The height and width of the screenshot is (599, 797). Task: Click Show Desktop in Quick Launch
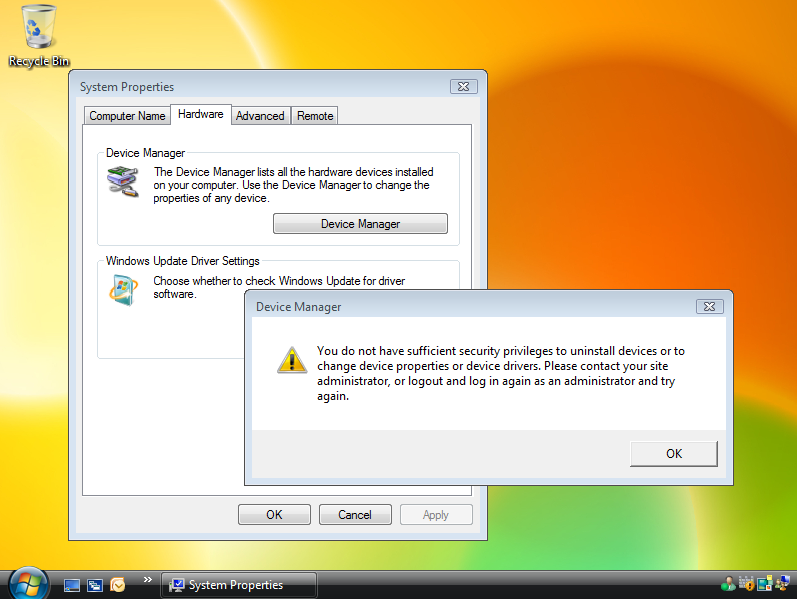[72, 585]
